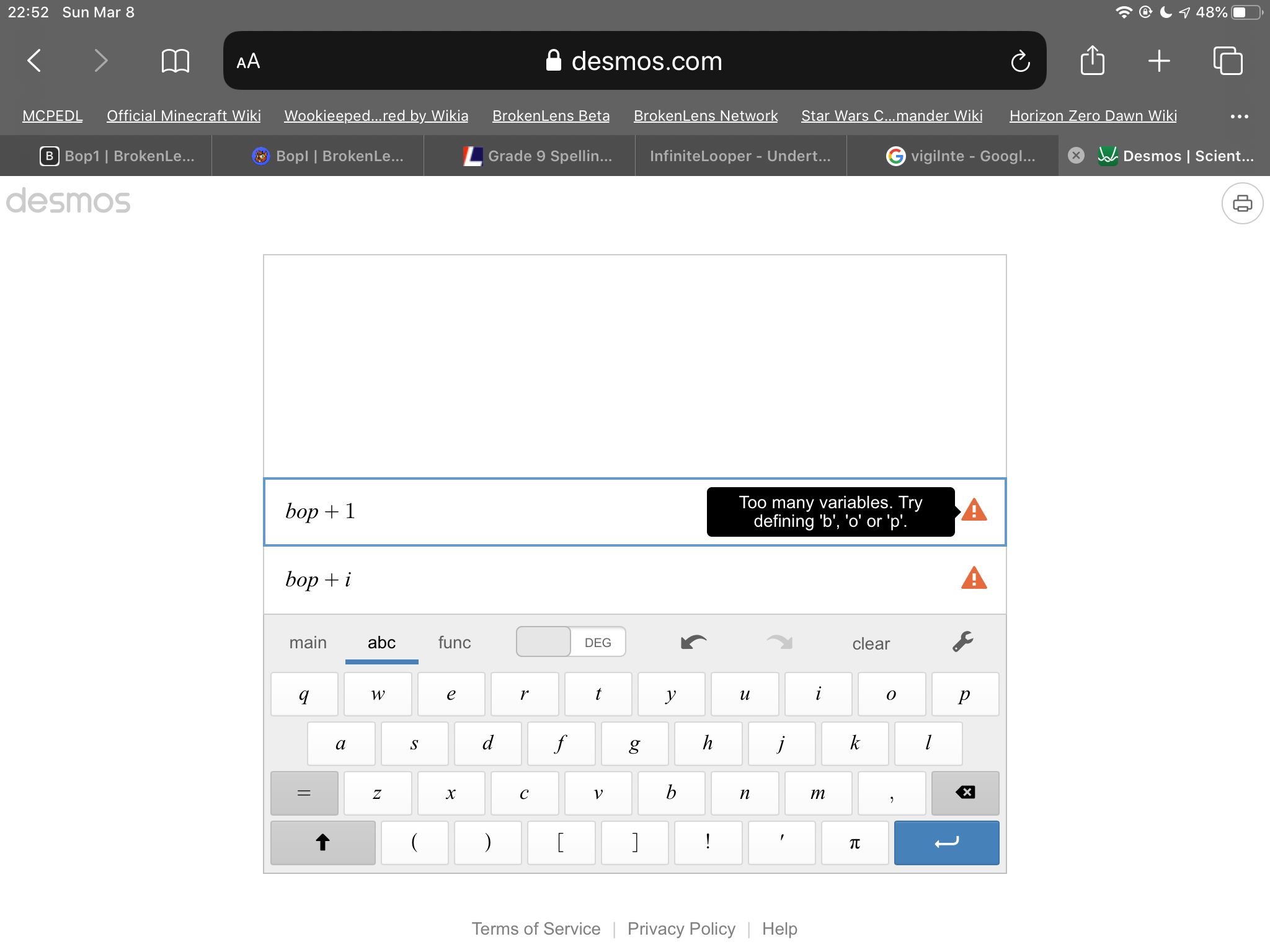1270x952 pixels.
Task: Open BrokenLens Network bookmark
Action: (x=706, y=116)
